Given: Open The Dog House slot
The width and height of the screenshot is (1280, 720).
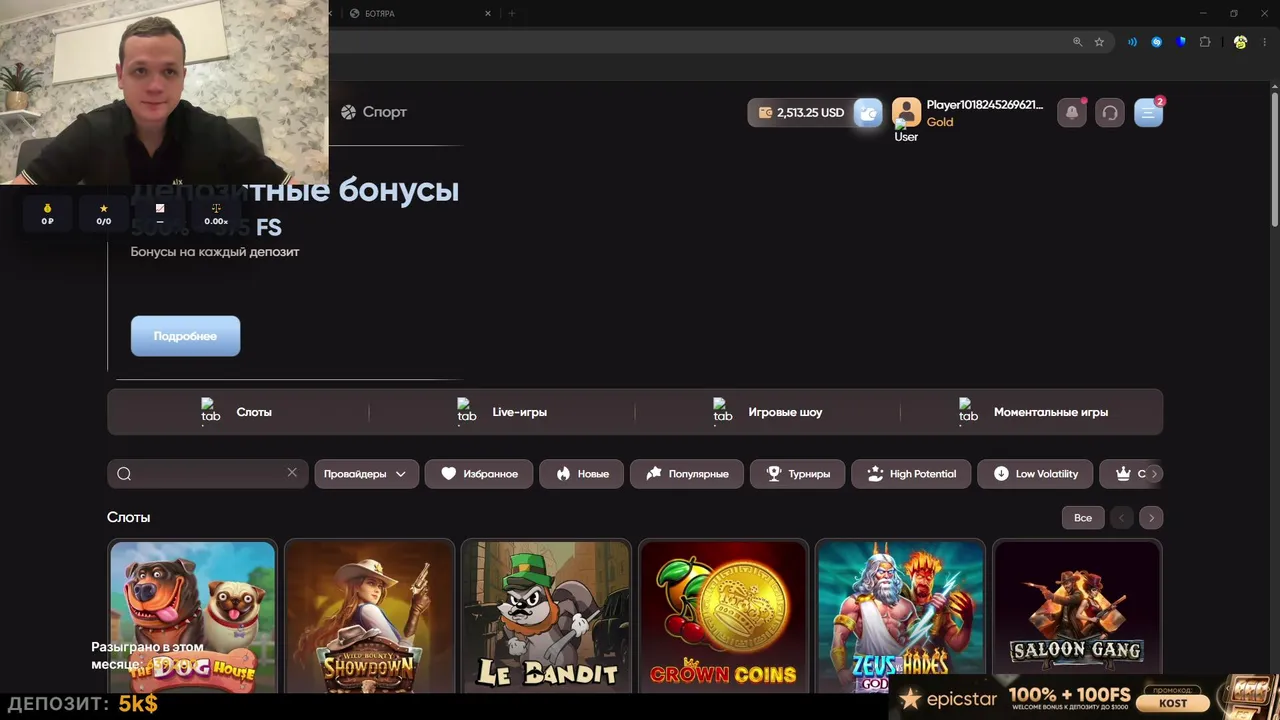Looking at the screenshot, I should click(192, 616).
